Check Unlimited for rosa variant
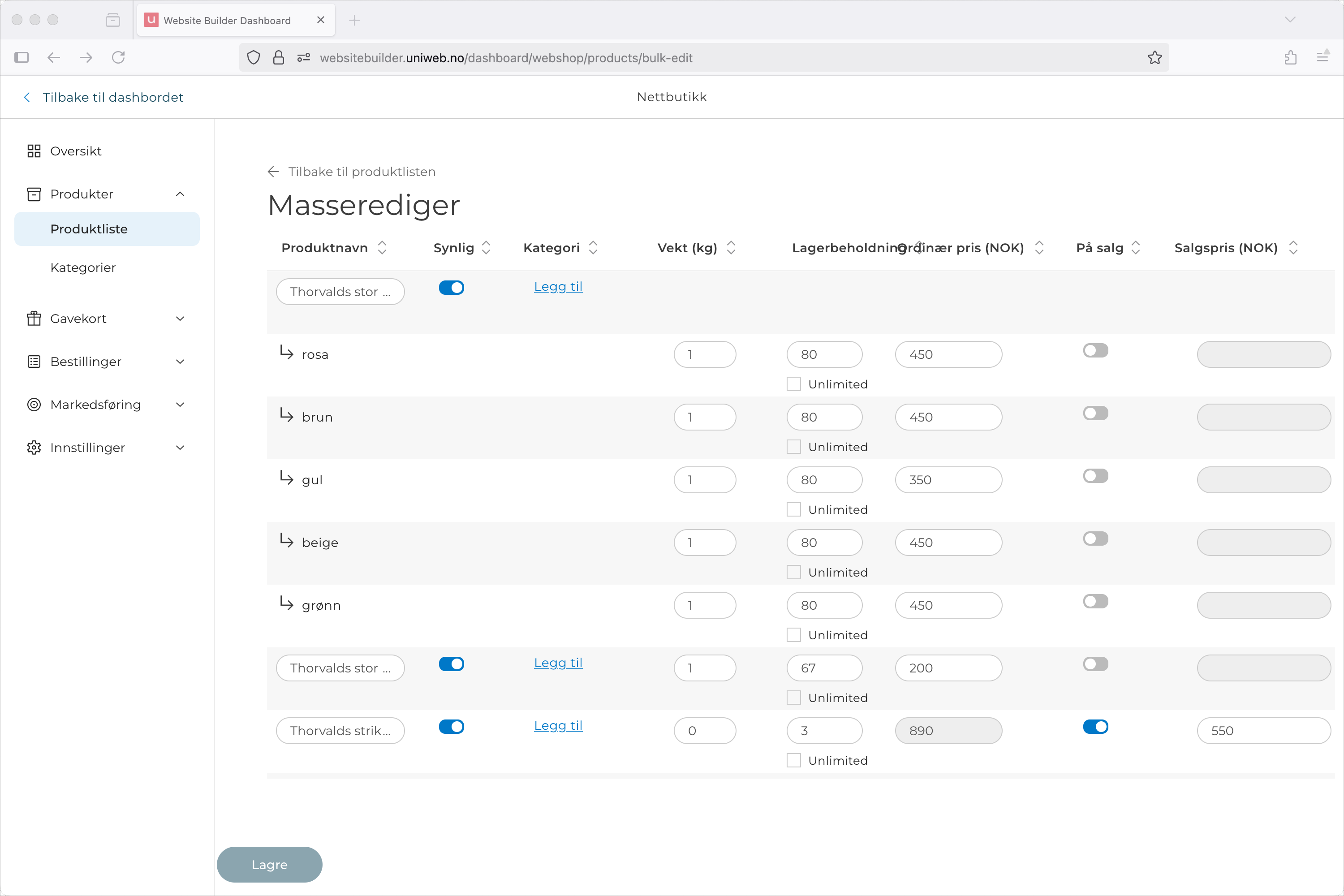This screenshot has height=896, width=1344. click(794, 384)
